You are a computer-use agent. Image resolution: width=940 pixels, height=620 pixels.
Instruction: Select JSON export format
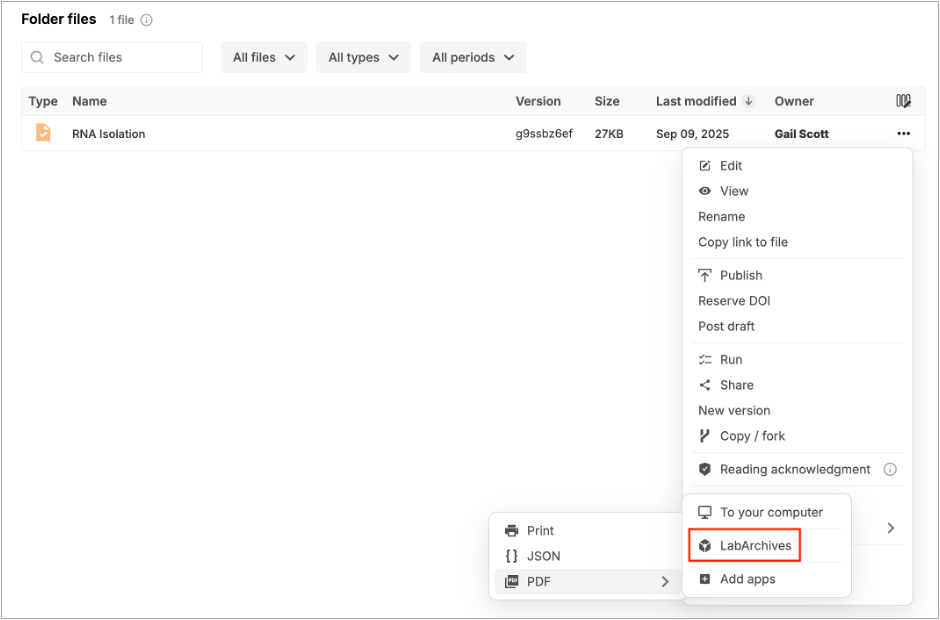(x=543, y=556)
